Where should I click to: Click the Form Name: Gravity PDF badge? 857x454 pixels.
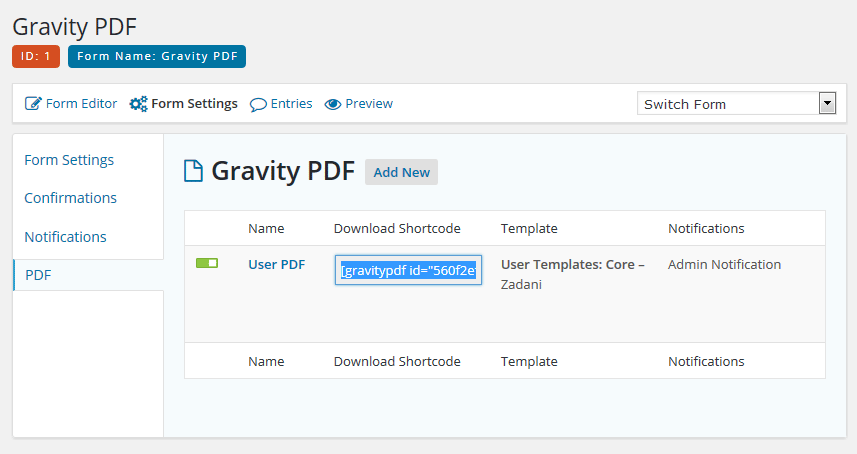157,56
